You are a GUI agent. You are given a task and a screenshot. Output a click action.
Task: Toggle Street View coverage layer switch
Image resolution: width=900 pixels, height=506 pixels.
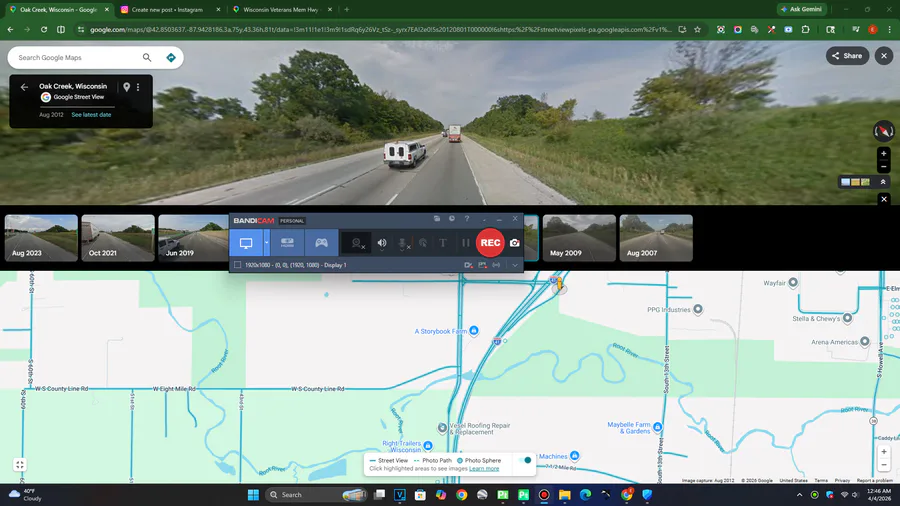[524, 460]
